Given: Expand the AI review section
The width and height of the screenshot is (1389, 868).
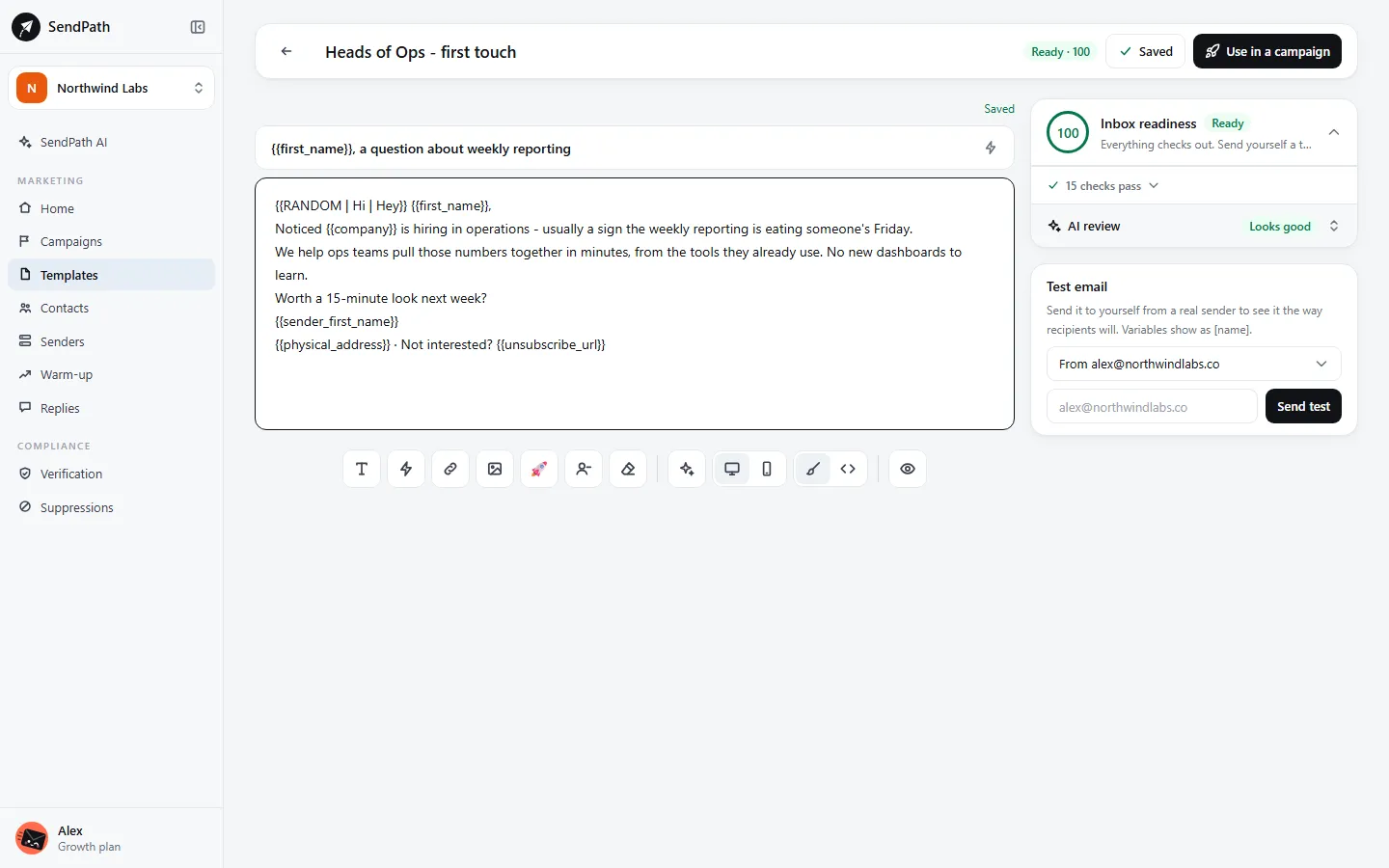Looking at the screenshot, I should 1194,227.
